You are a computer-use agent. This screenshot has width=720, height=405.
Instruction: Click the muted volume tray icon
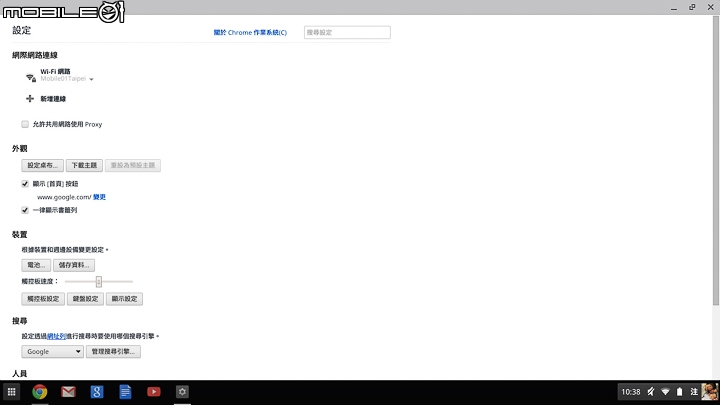click(x=651, y=392)
